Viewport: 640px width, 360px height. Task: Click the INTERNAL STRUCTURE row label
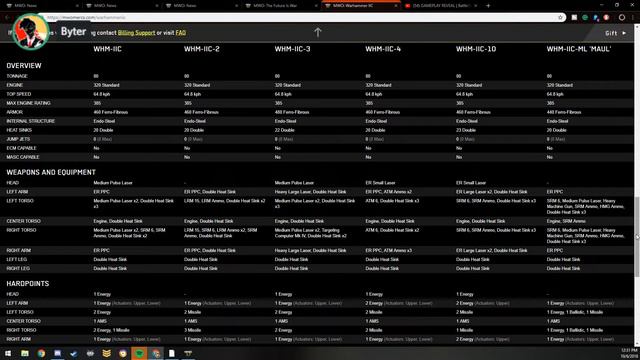coord(30,121)
